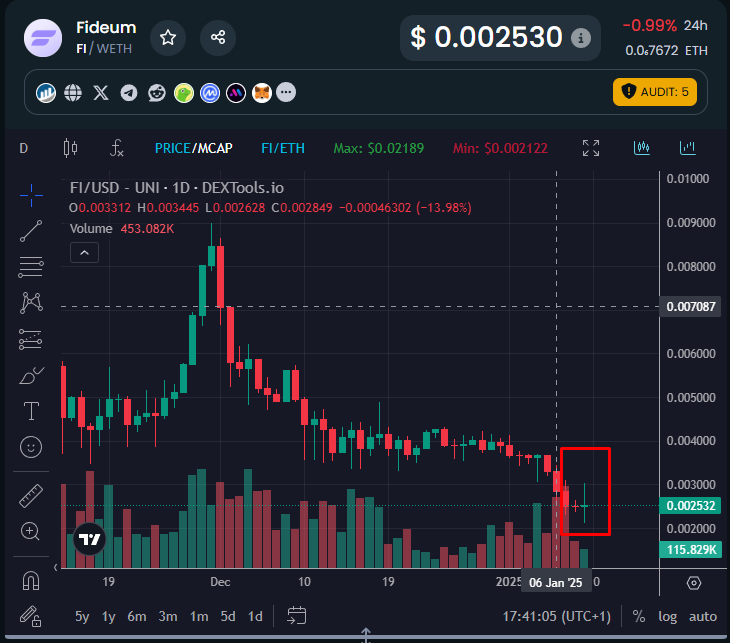
Task: Open the go to date calendar
Action: (297, 616)
